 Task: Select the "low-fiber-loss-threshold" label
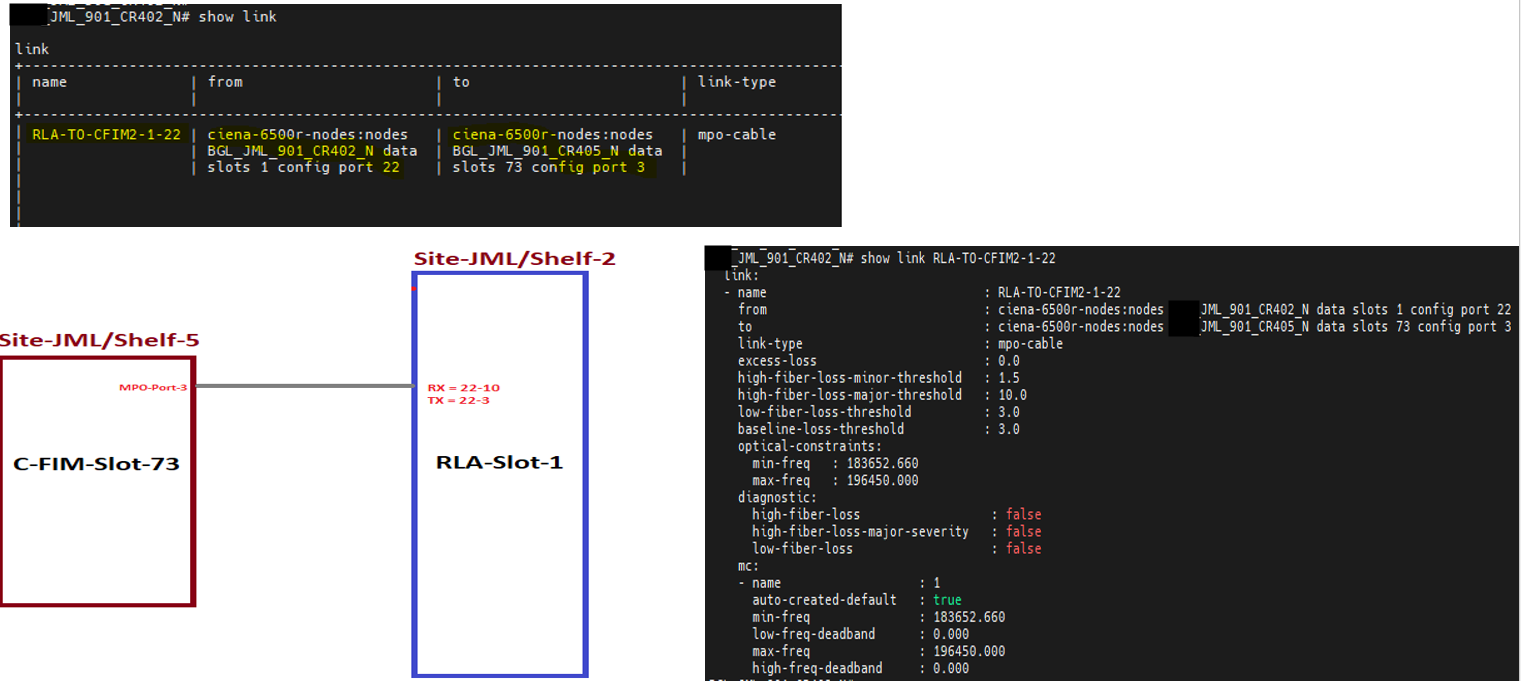coord(825,412)
